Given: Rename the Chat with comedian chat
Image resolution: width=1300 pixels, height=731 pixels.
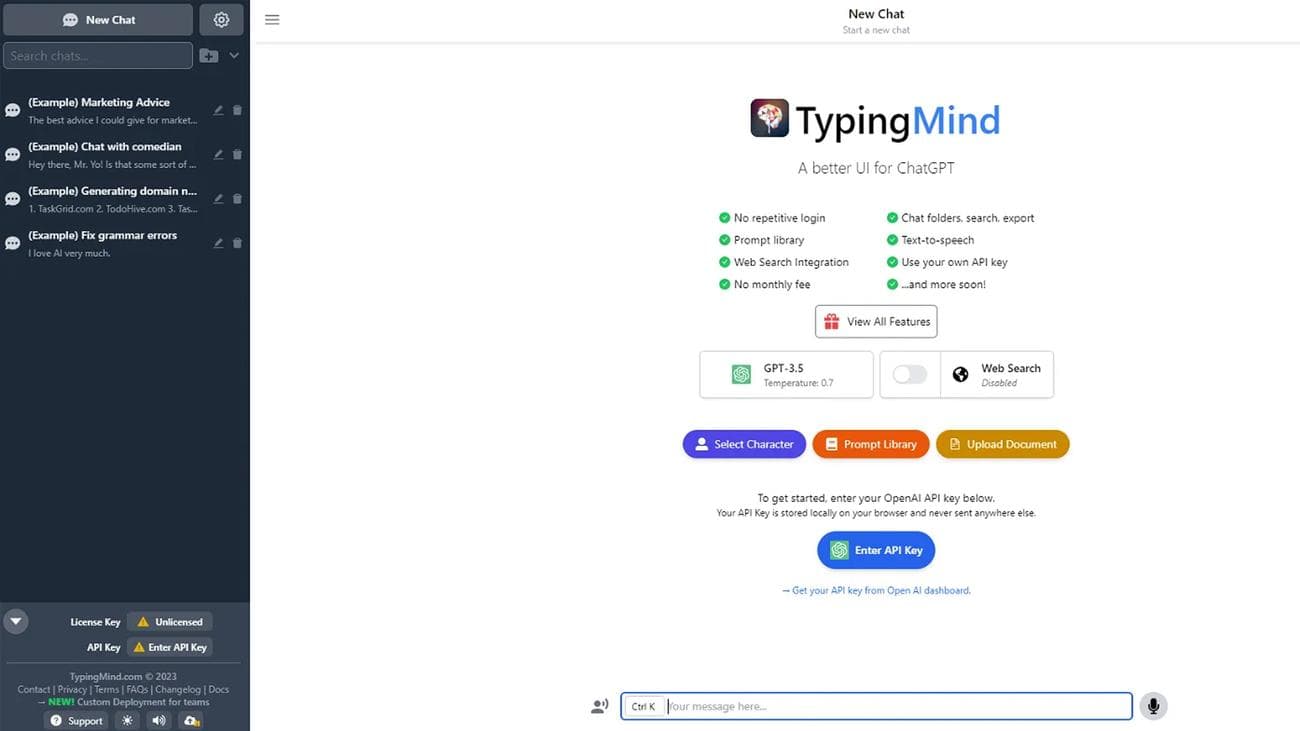Looking at the screenshot, I should [x=218, y=155].
